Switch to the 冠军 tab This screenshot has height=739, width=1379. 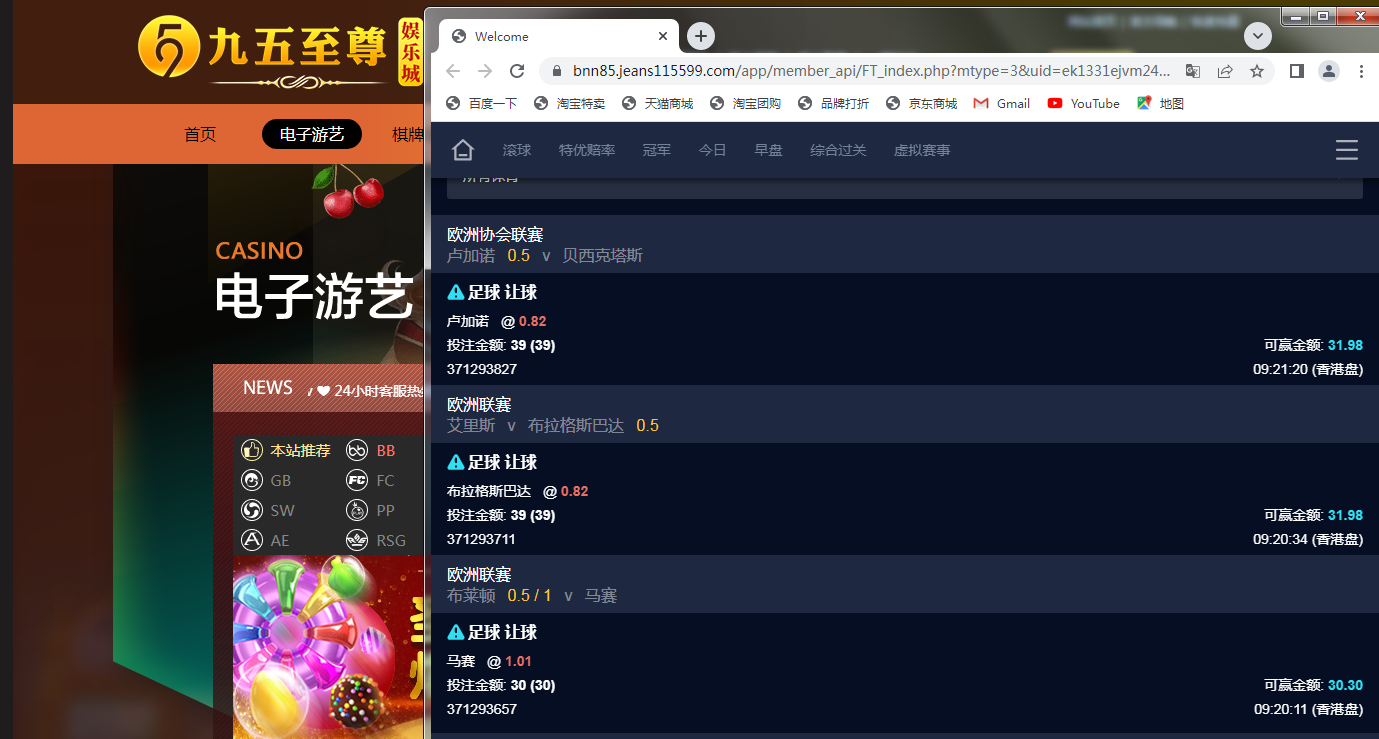pyautogui.click(x=657, y=150)
